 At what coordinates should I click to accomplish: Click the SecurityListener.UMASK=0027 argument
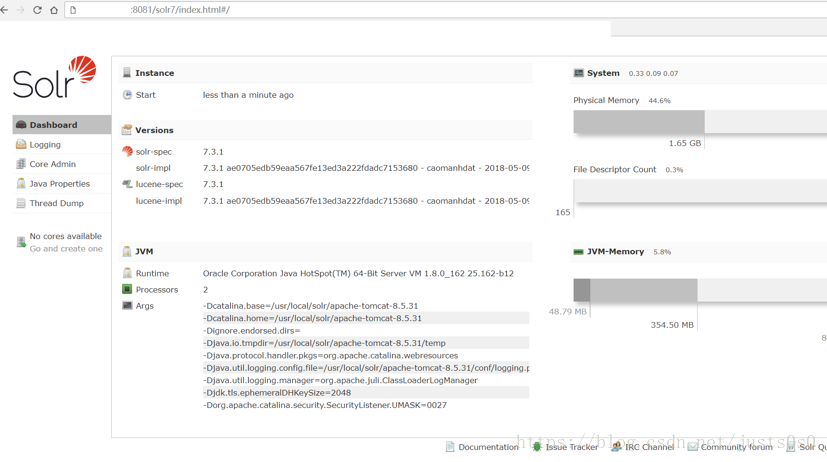[366, 405]
